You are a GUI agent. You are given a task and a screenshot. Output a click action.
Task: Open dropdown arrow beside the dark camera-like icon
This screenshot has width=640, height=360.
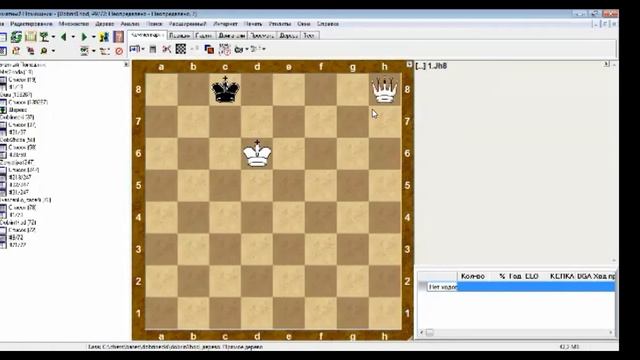point(247,49)
